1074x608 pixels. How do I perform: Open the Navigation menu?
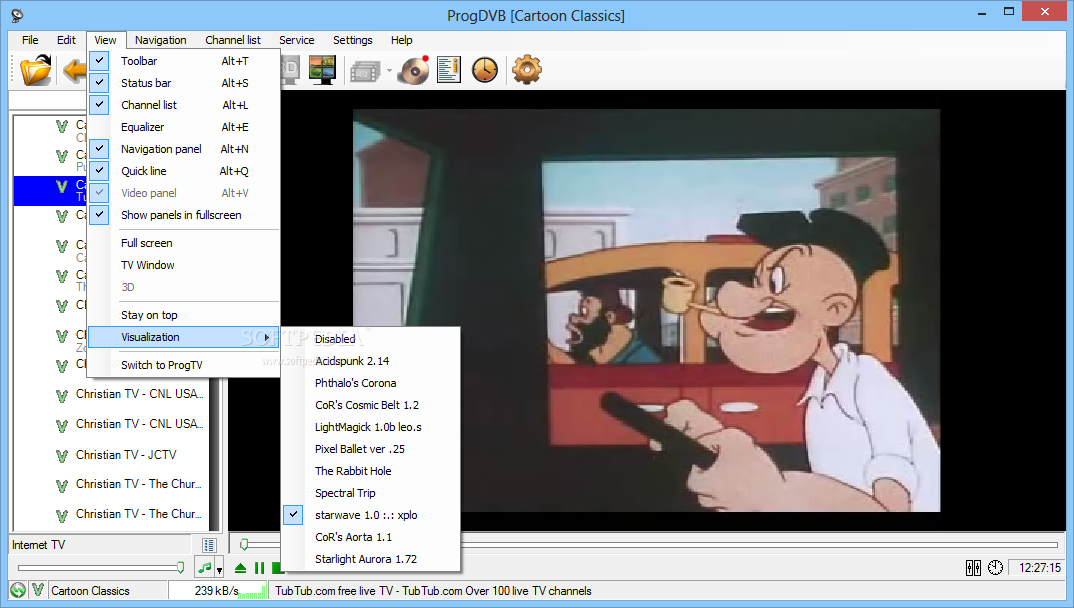click(160, 40)
